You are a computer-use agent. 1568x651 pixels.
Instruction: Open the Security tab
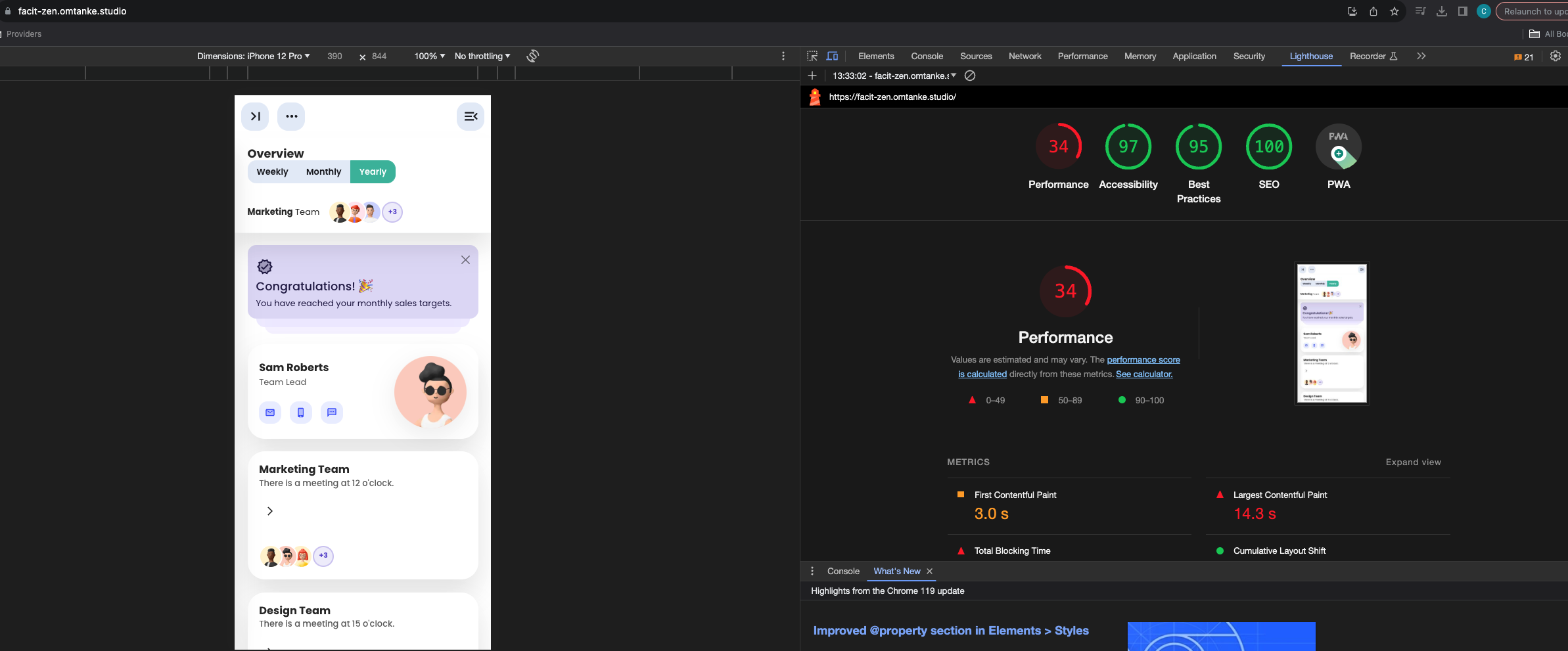point(1249,56)
